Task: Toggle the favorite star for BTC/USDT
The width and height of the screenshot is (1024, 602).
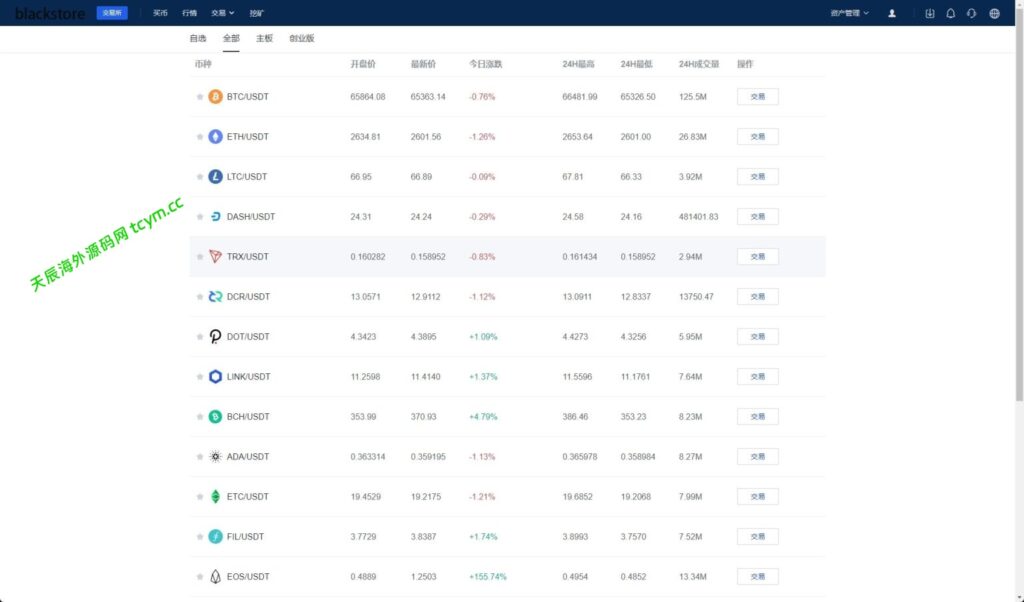Action: click(x=200, y=97)
